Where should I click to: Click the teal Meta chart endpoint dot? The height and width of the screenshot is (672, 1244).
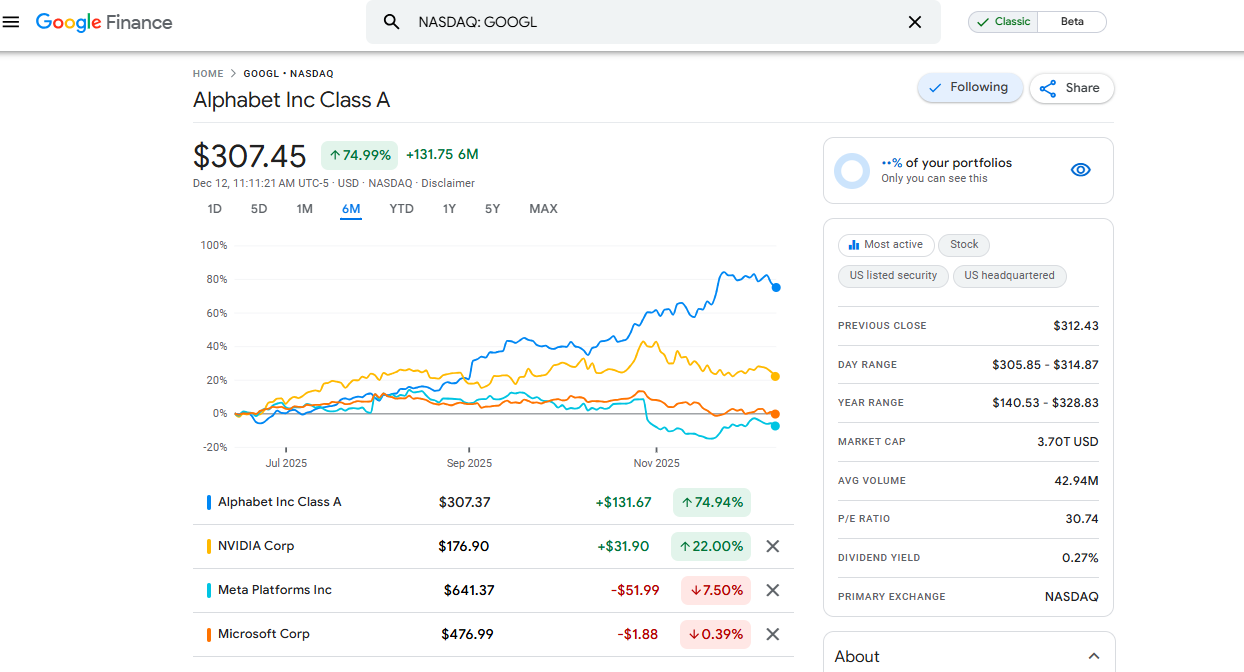[x=775, y=426]
